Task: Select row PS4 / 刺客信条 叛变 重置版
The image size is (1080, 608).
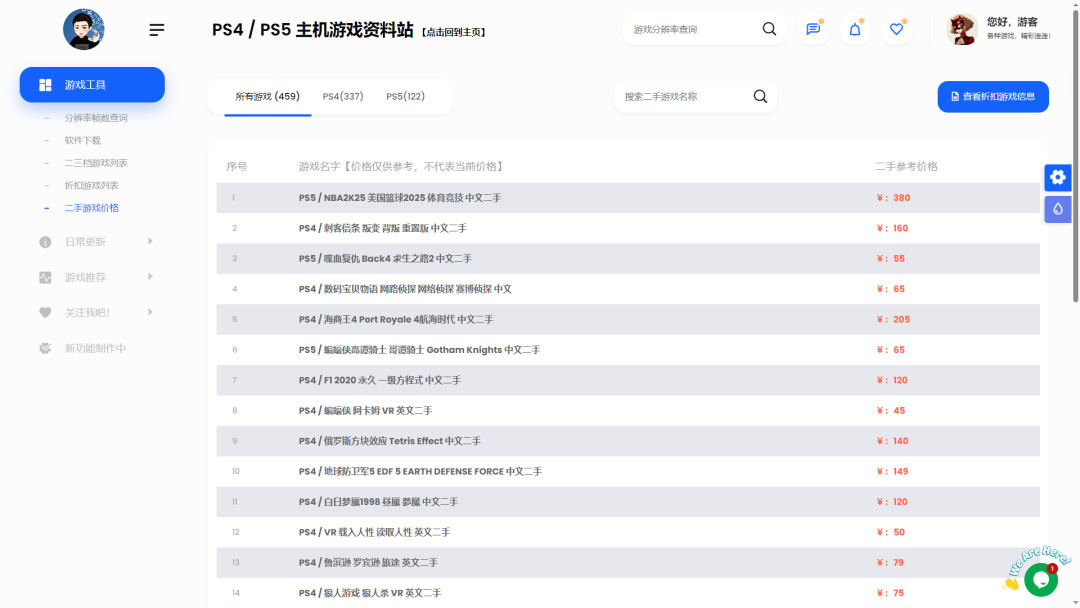Action: [x=627, y=228]
